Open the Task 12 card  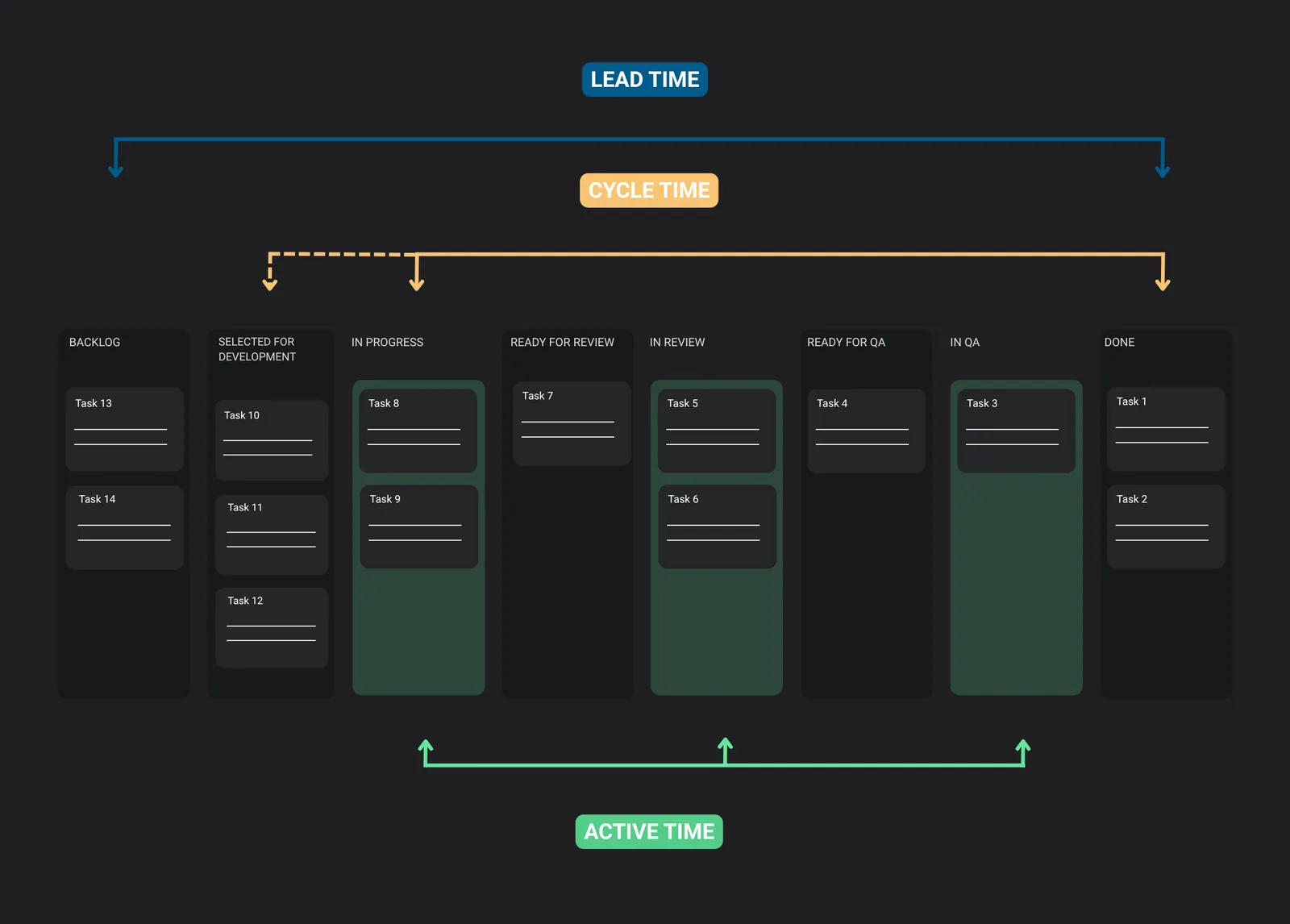272,627
